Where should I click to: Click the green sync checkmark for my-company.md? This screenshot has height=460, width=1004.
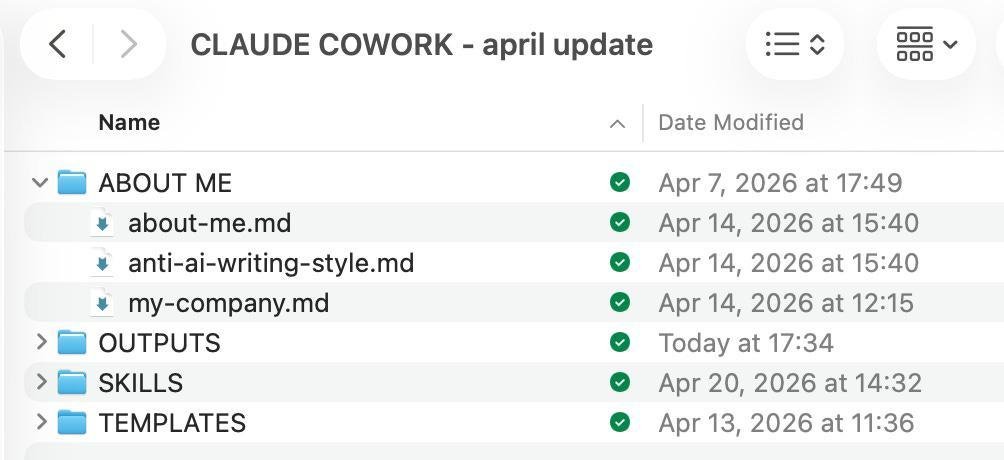coord(620,302)
